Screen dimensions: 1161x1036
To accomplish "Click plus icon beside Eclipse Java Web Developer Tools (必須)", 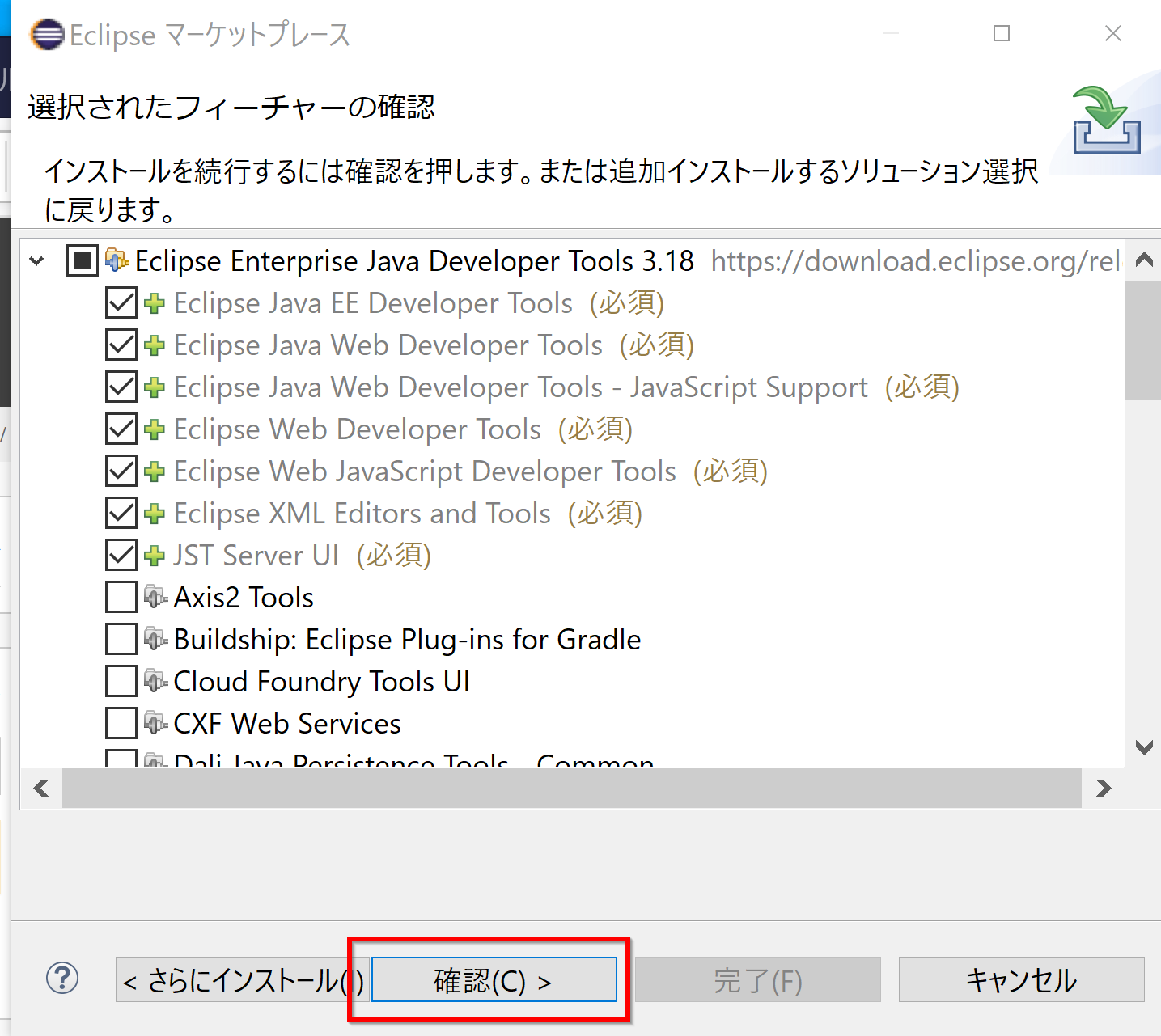I will (x=155, y=345).
